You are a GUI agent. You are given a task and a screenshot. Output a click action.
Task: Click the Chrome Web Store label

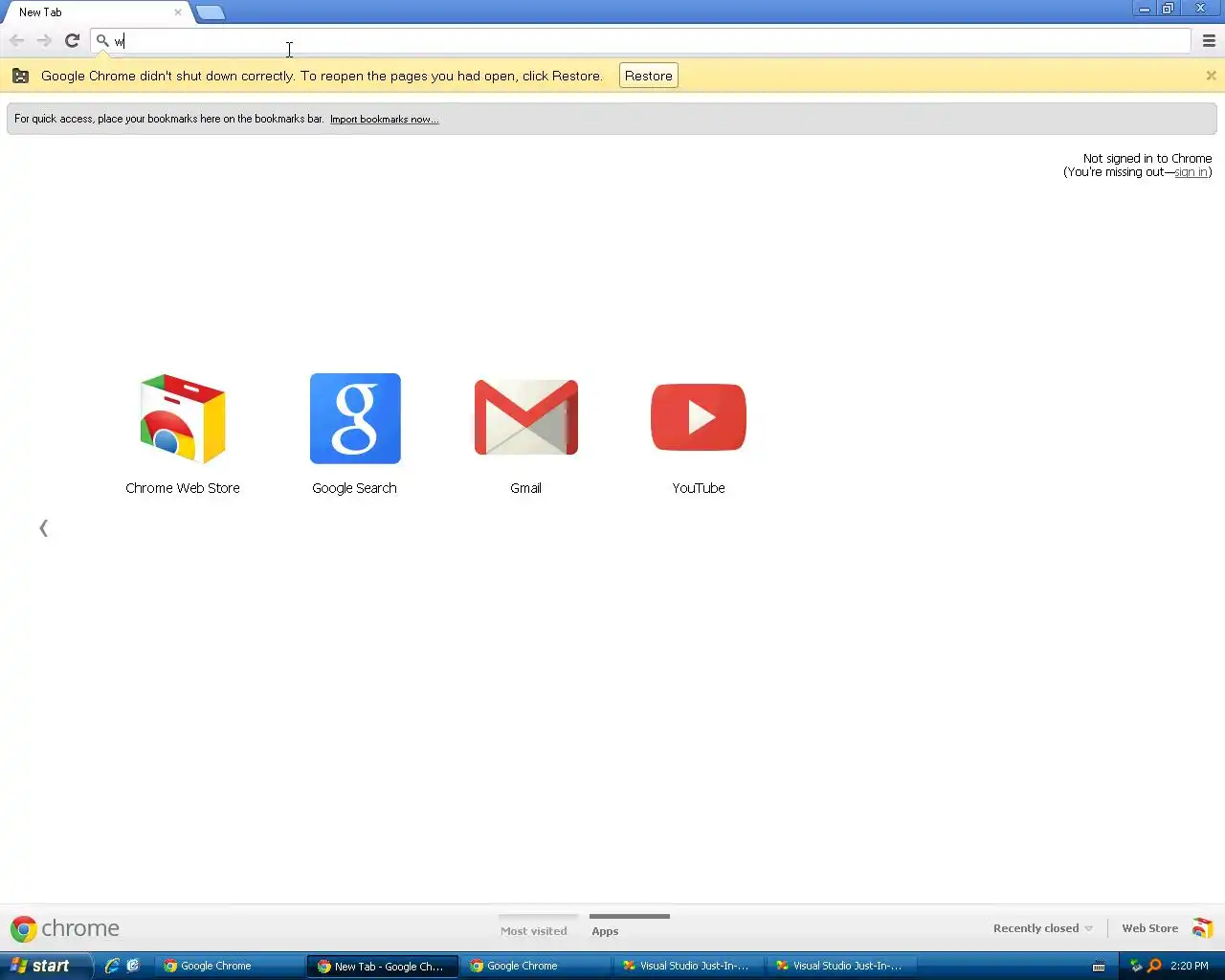point(183,488)
